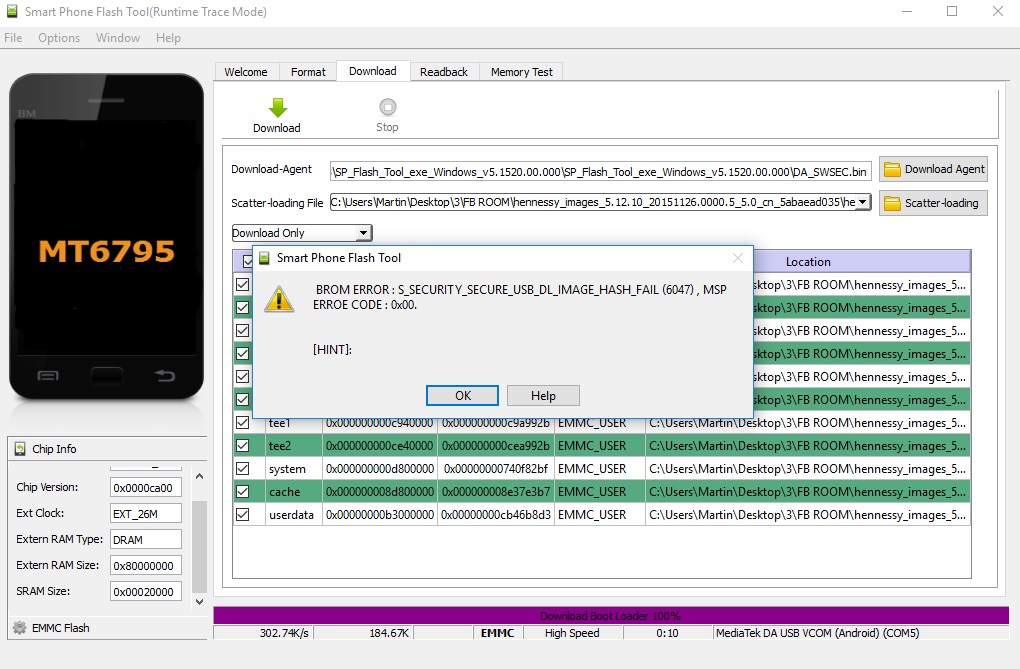Click the Stop icon
Screen dimensions: 1020x669
point(388,107)
